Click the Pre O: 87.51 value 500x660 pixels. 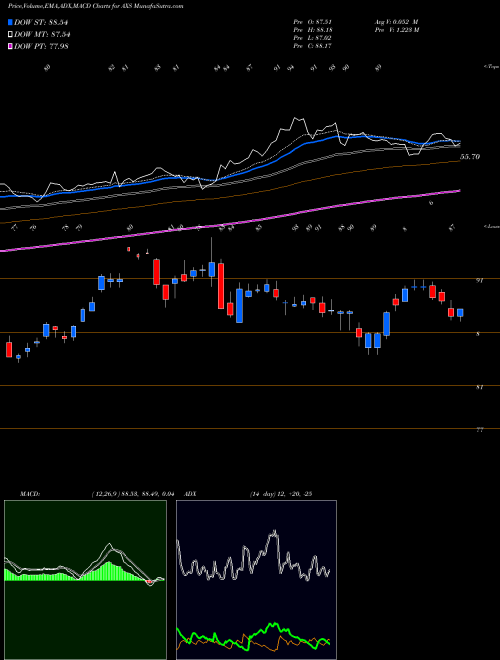click(x=313, y=21)
